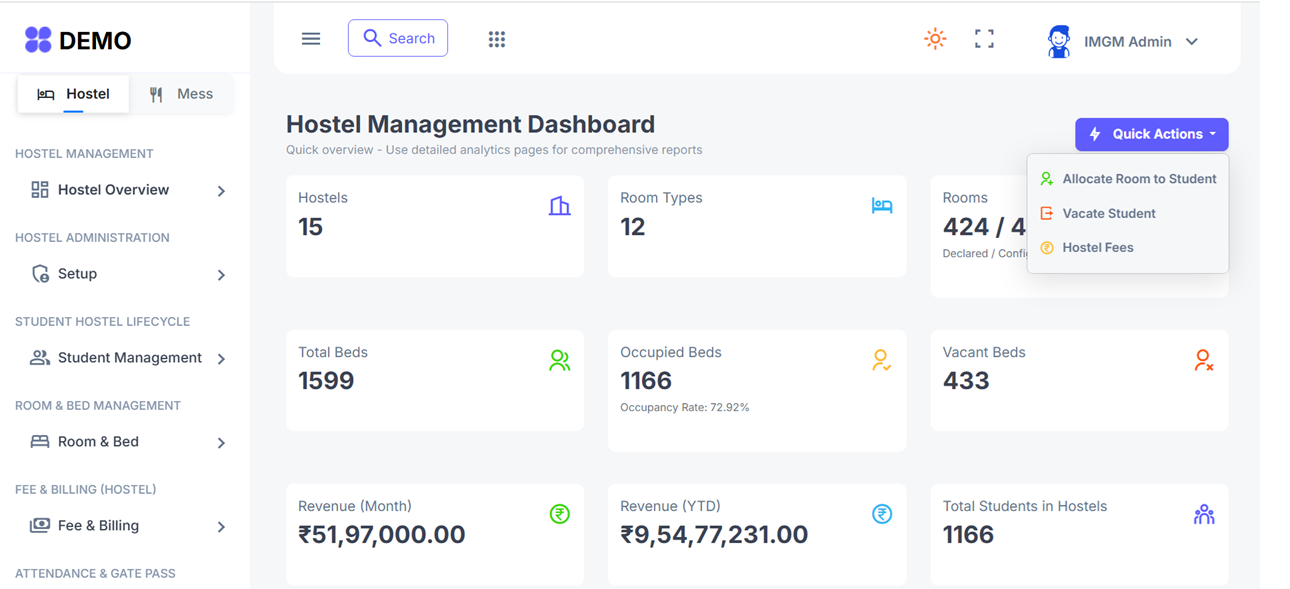1290x589 pixels.
Task: Click the DEMO logo
Action: click(x=77, y=40)
